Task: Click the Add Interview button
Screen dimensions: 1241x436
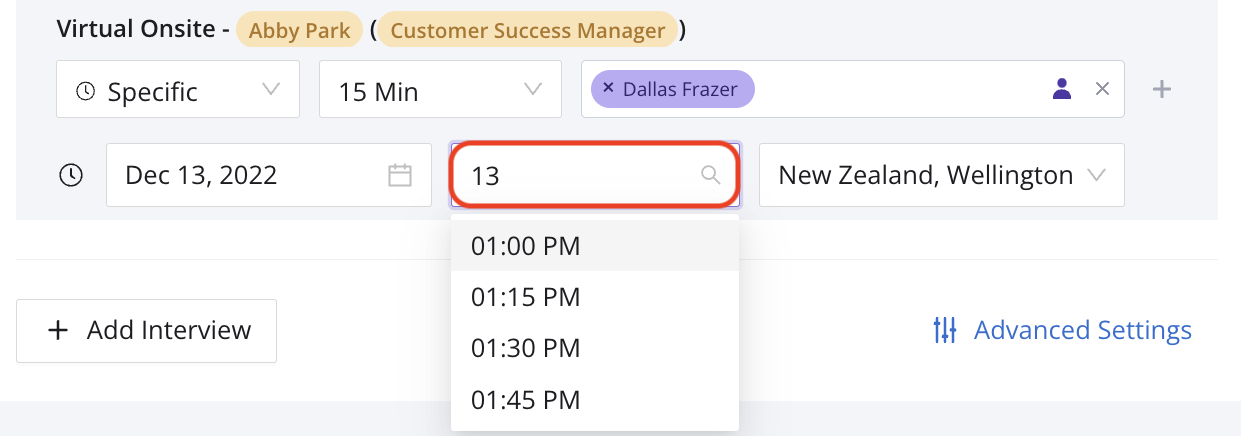Action: [x=147, y=330]
